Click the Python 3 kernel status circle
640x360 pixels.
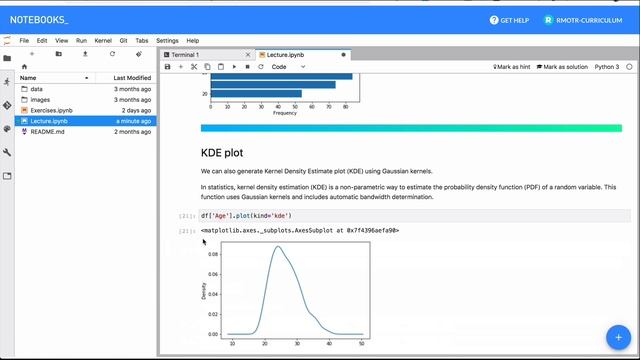(629, 67)
